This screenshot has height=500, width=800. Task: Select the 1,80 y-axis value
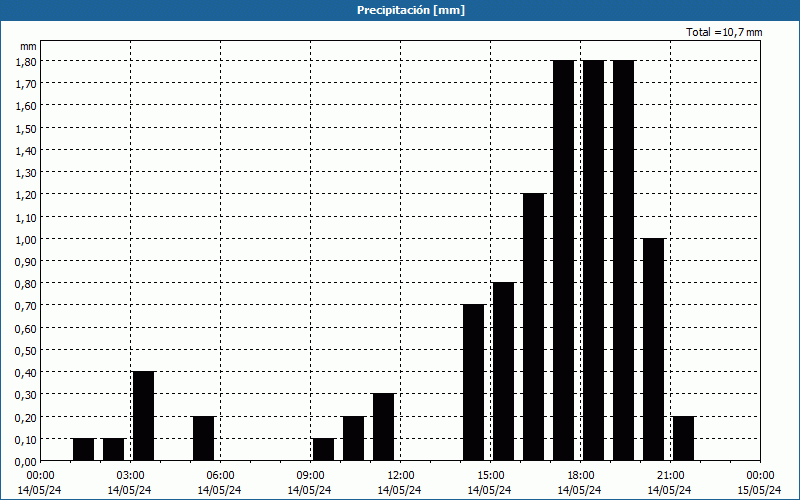tap(26, 62)
